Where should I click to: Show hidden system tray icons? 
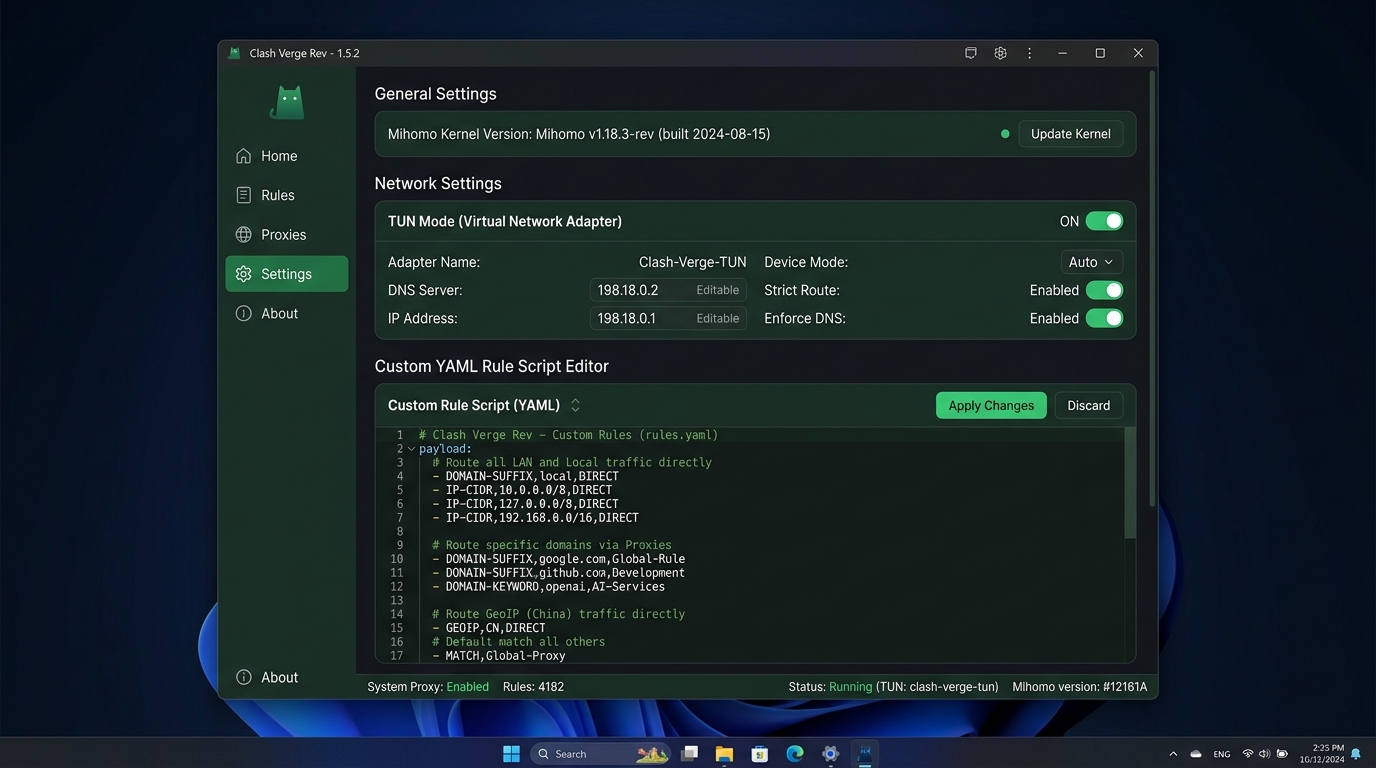(x=1173, y=754)
